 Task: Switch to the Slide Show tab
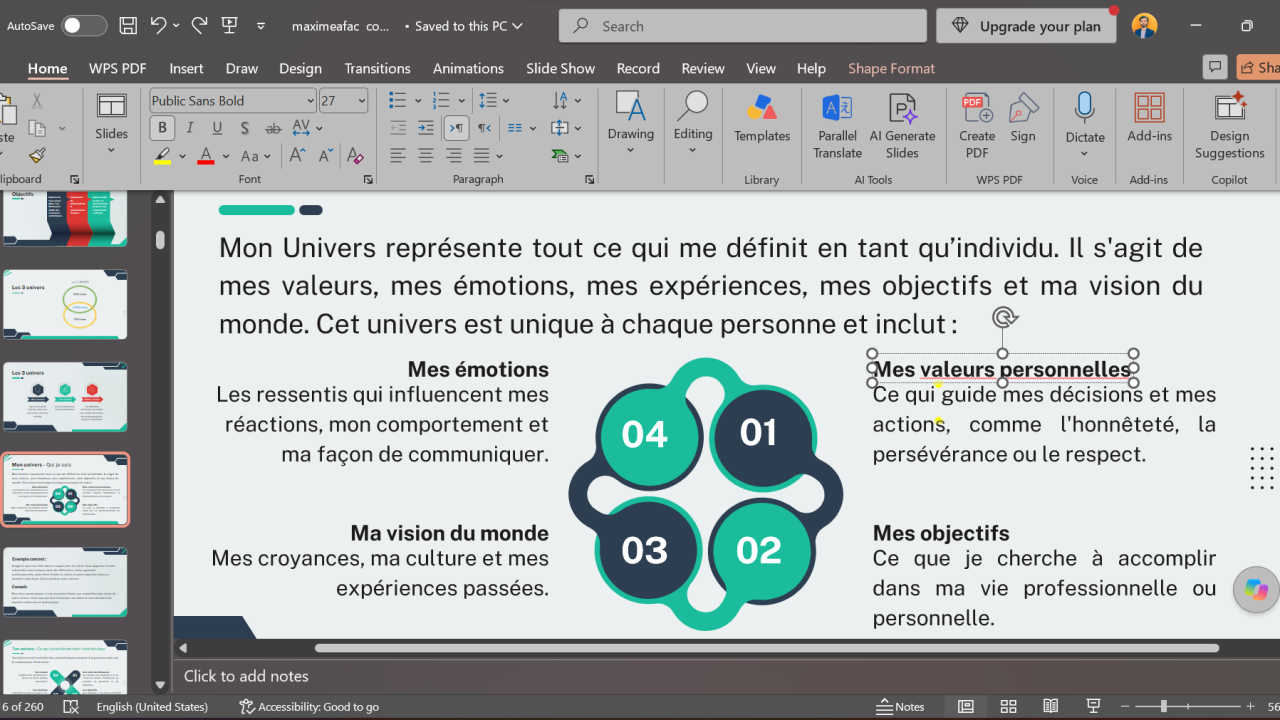pos(560,68)
